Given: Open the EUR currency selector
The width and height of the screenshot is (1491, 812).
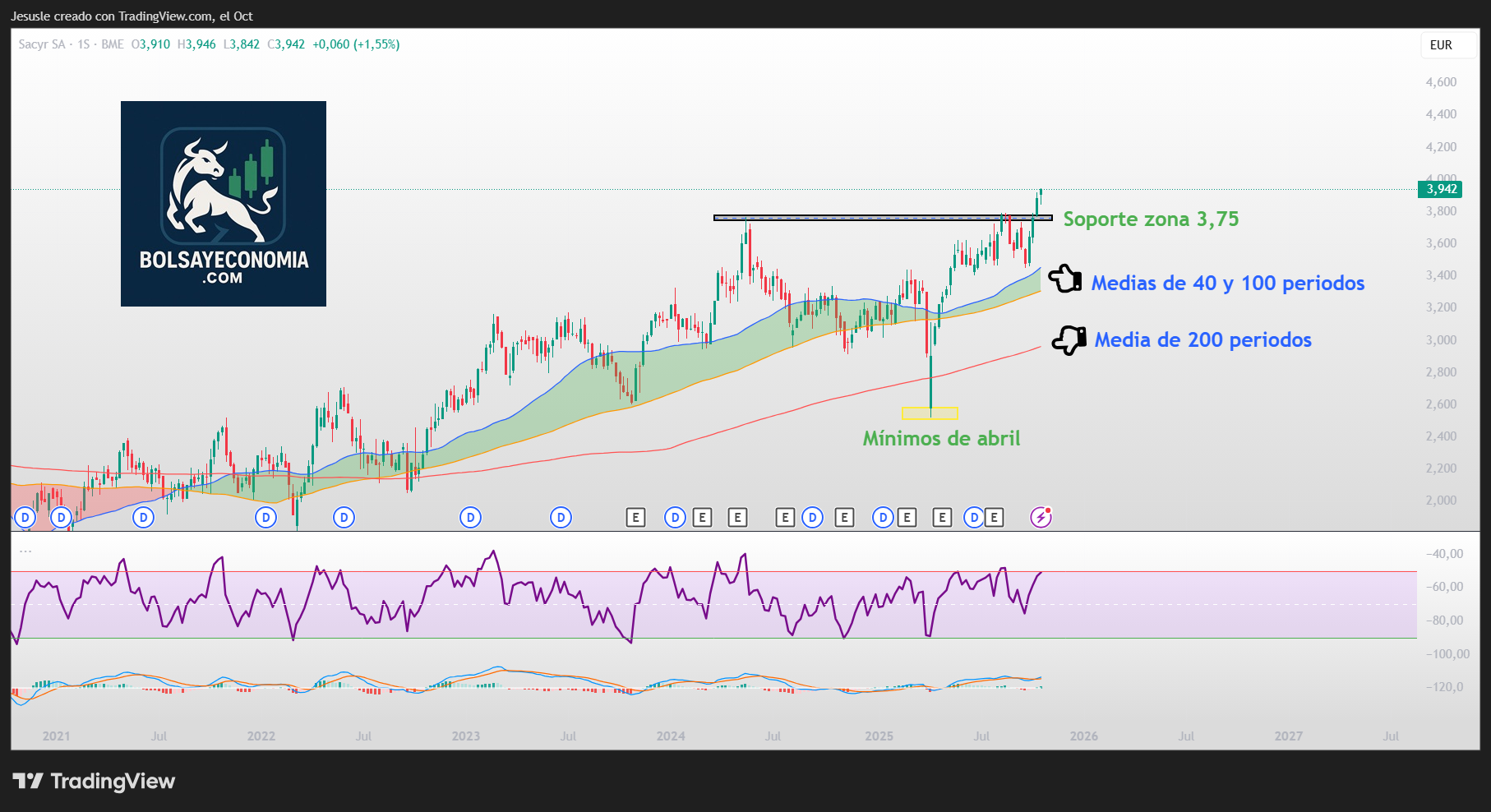Looking at the screenshot, I should pyautogui.click(x=1441, y=45).
